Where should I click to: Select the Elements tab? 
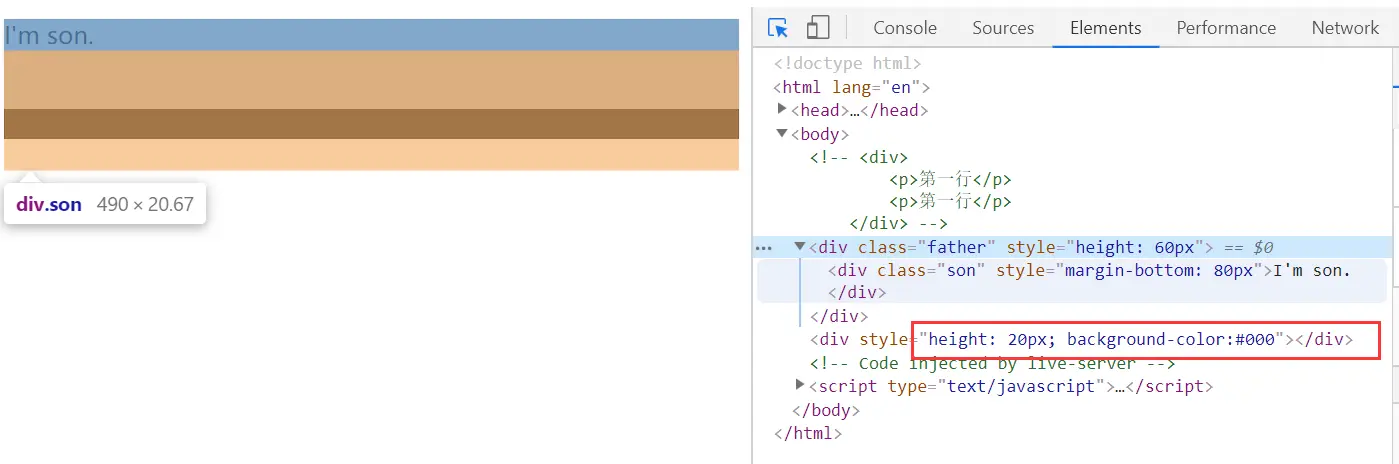(1106, 28)
